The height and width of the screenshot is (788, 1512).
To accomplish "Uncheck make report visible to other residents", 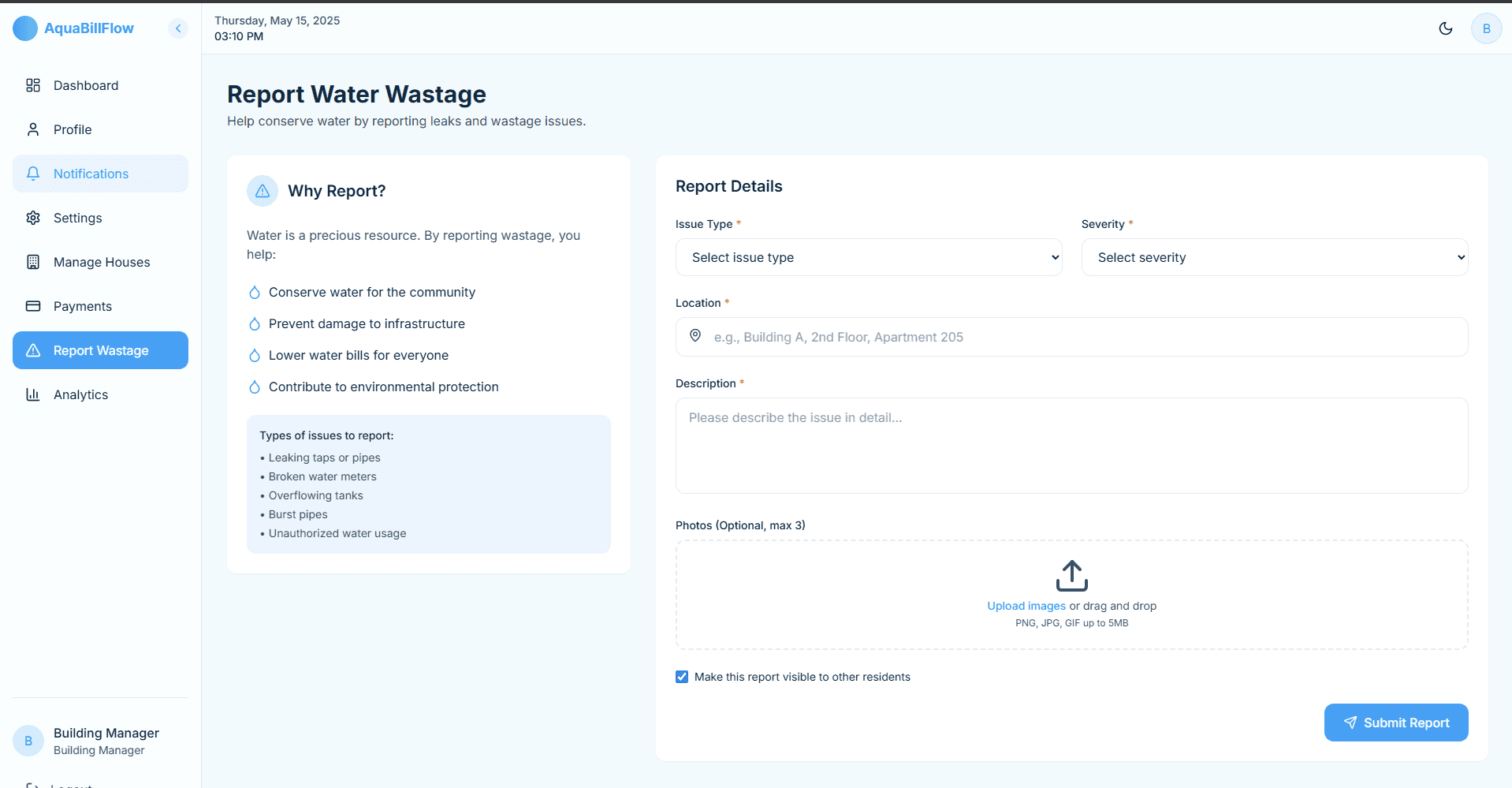I will (682, 677).
